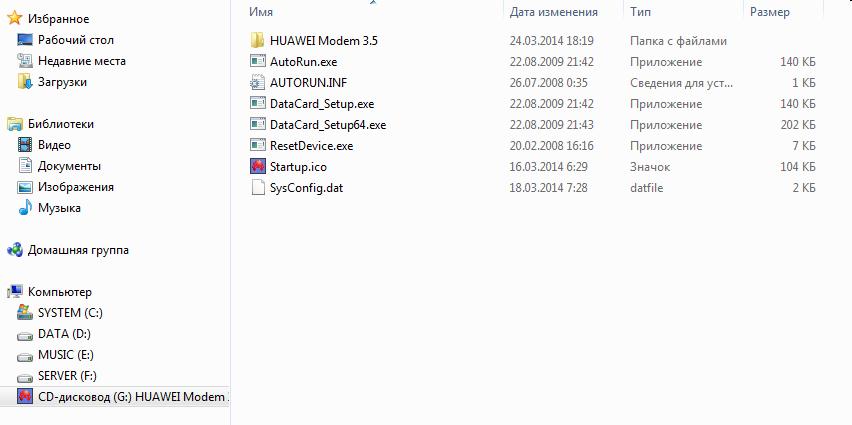Sort by Дата изменения column header
This screenshot has width=852, height=425.
(554, 11)
